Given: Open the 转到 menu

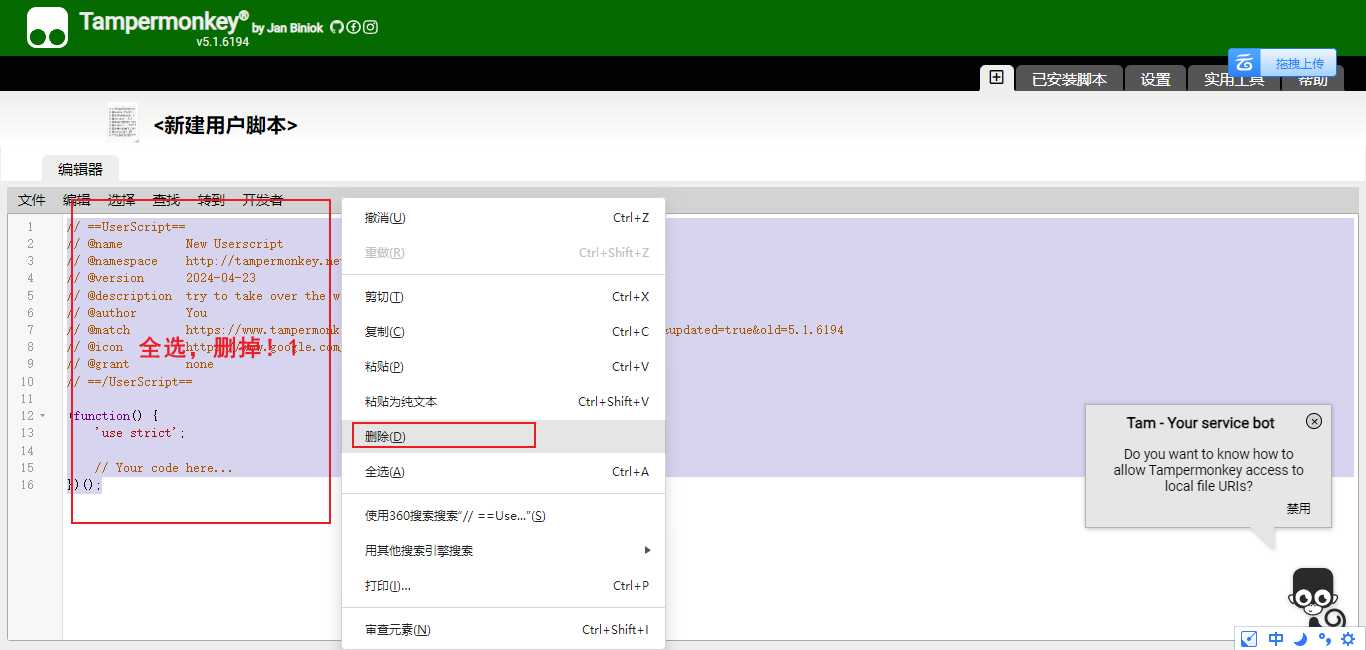Looking at the screenshot, I should click(x=211, y=200).
